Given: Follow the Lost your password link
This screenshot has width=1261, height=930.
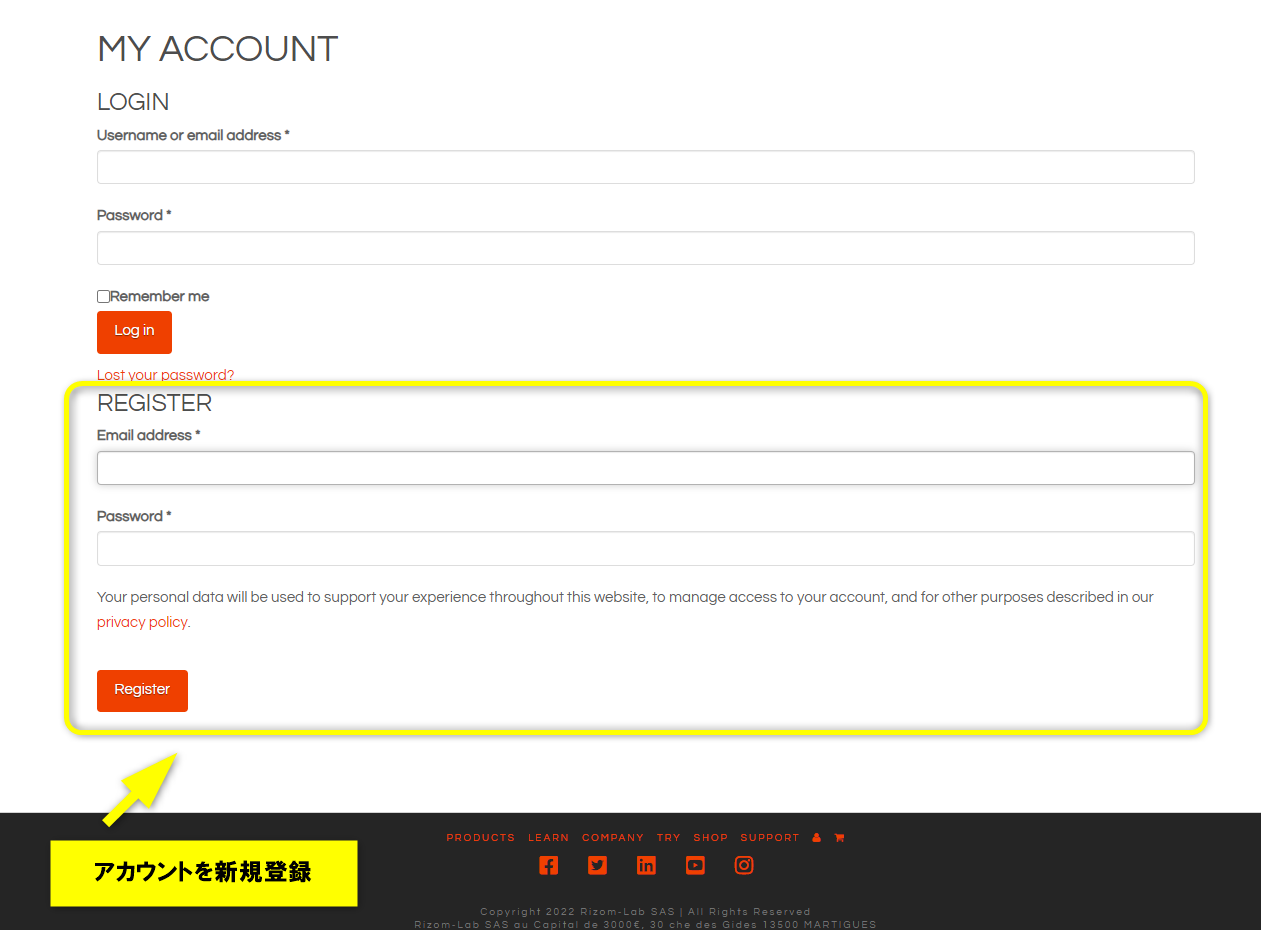Looking at the screenshot, I should coord(165,375).
